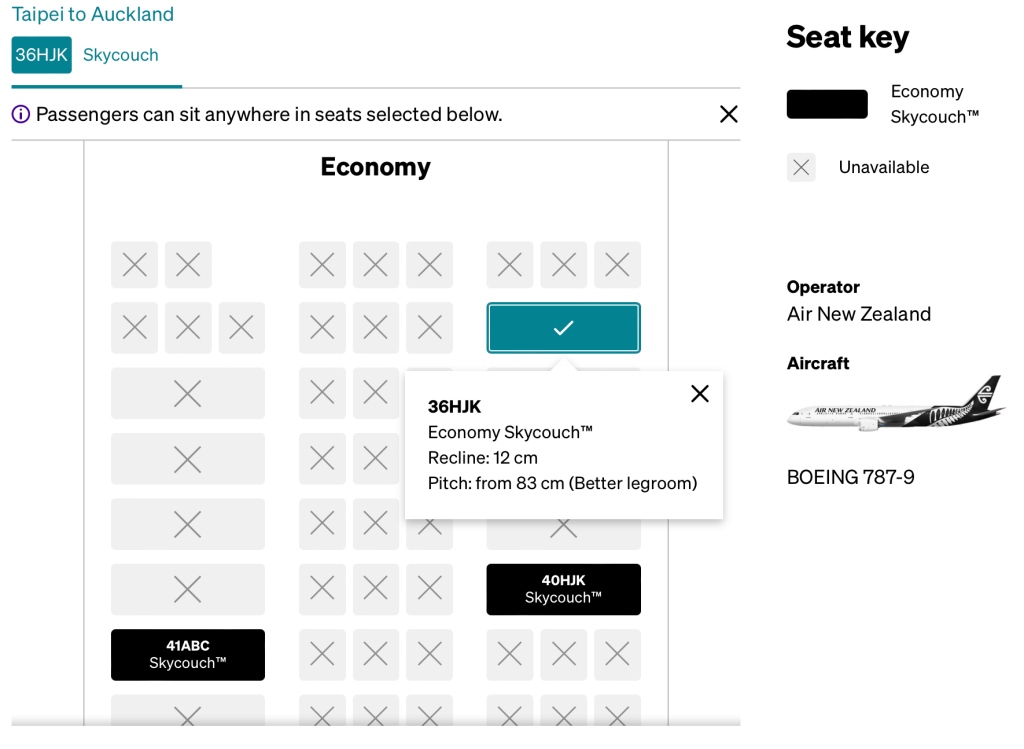The width and height of the screenshot is (1024, 749).
Task: Click the Unavailable X icon in seat key
Action: (801, 167)
